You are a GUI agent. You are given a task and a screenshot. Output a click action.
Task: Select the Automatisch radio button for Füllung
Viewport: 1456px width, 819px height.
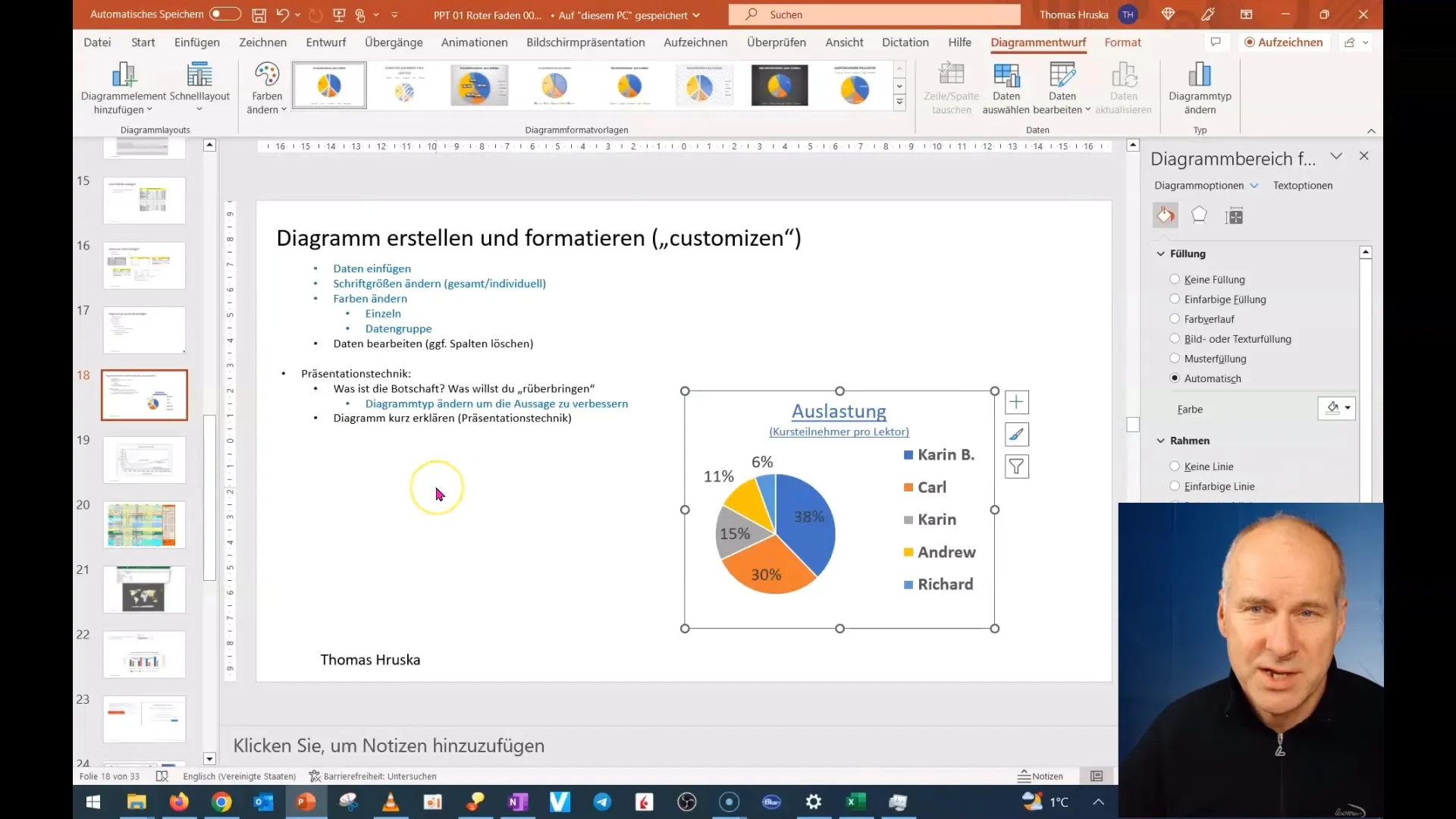[x=1175, y=377]
